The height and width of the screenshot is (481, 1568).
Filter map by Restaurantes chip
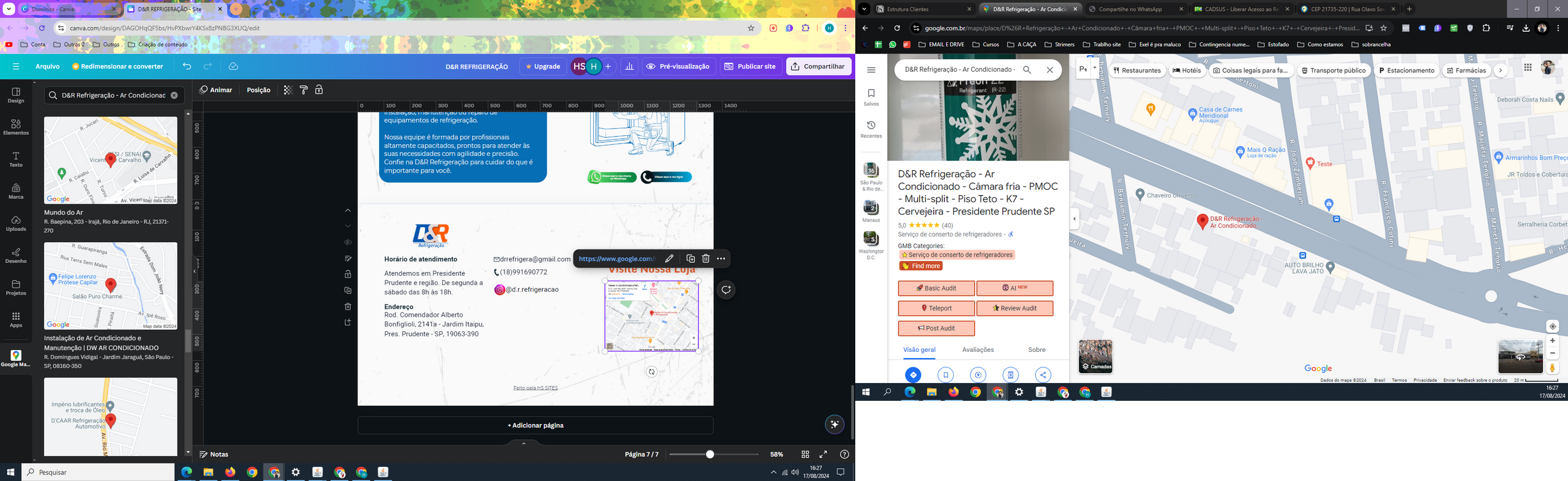[x=1137, y=71]
